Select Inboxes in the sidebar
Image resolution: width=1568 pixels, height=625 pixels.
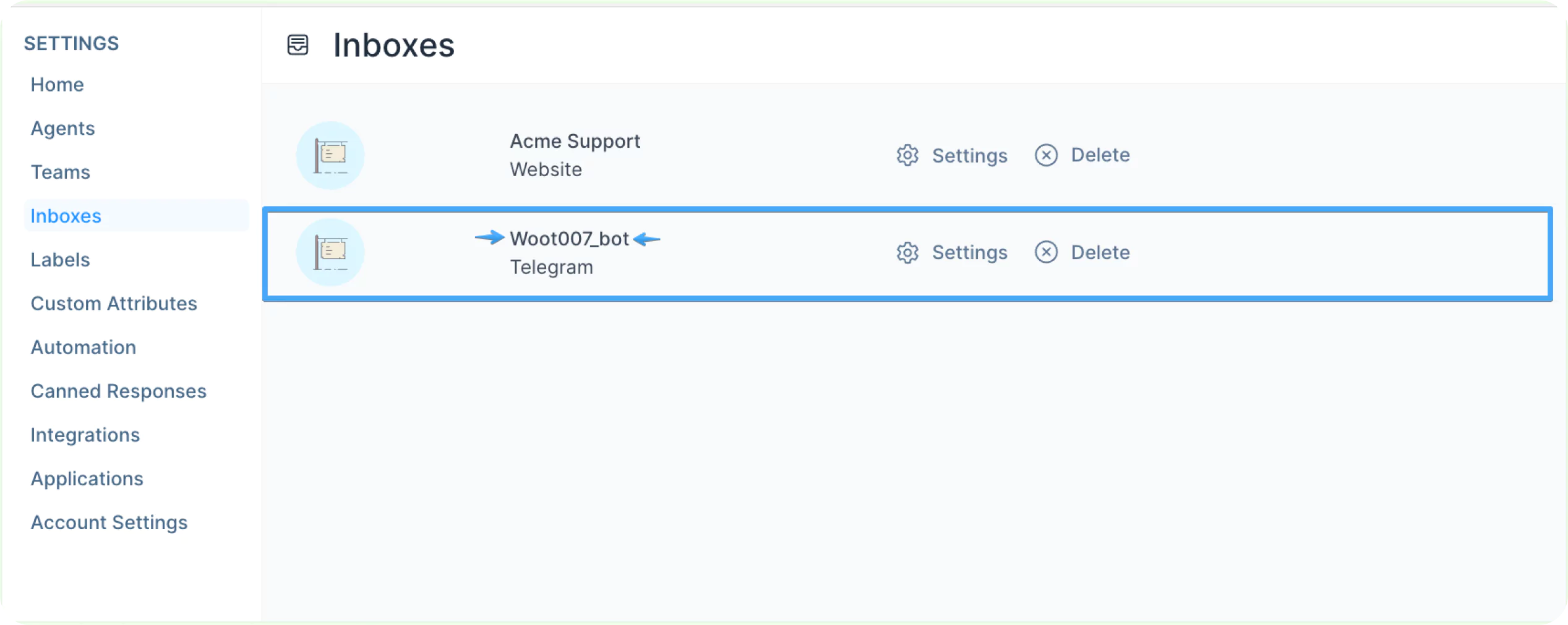(66, 216)
